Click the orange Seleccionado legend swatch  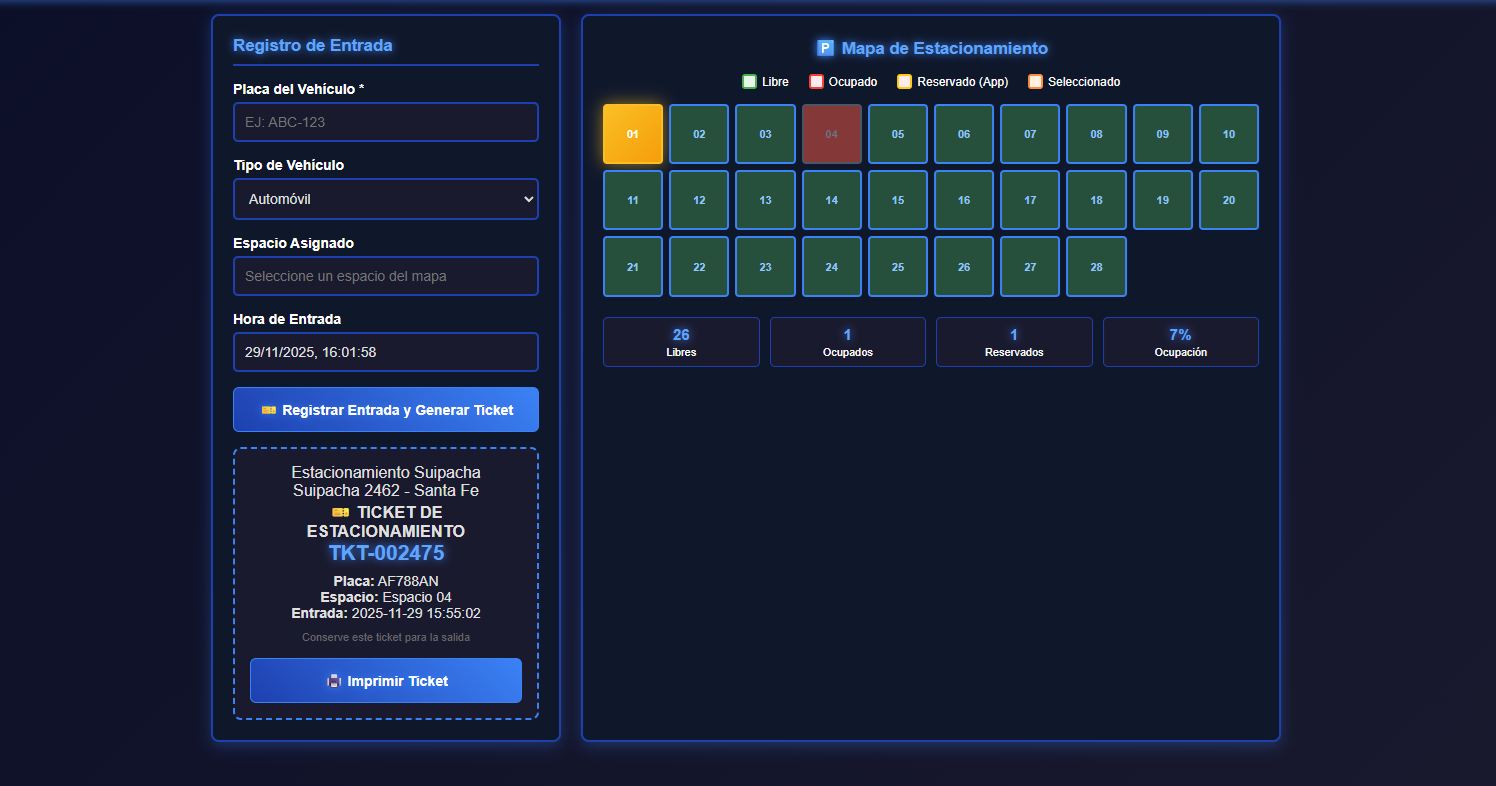[1035, 82]
